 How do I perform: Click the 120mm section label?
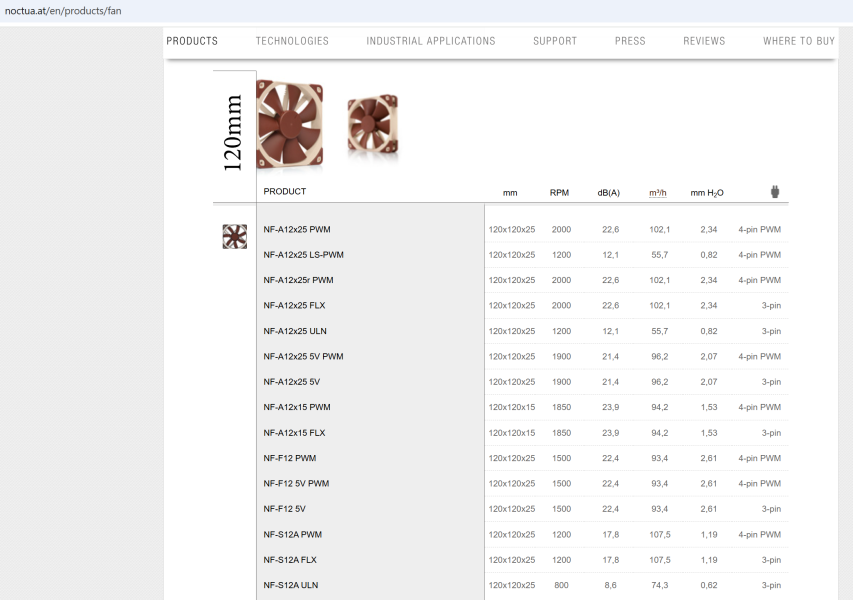pos(233,133)
